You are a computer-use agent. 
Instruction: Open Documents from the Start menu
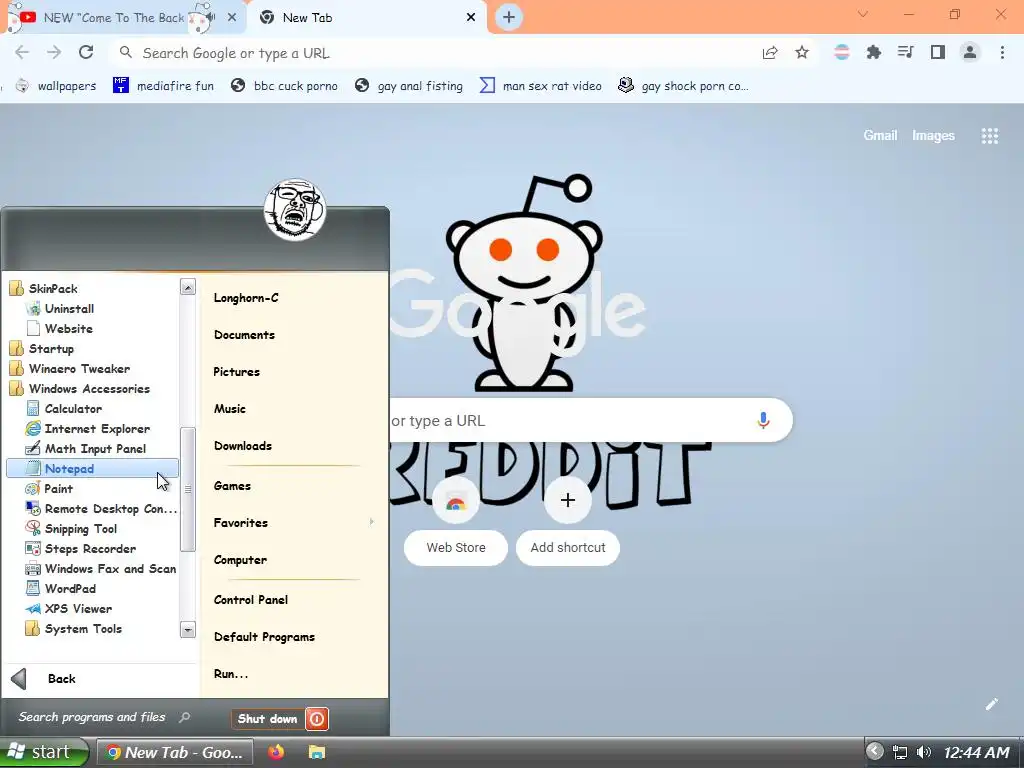pyautogui.click(x=244, y=335)
